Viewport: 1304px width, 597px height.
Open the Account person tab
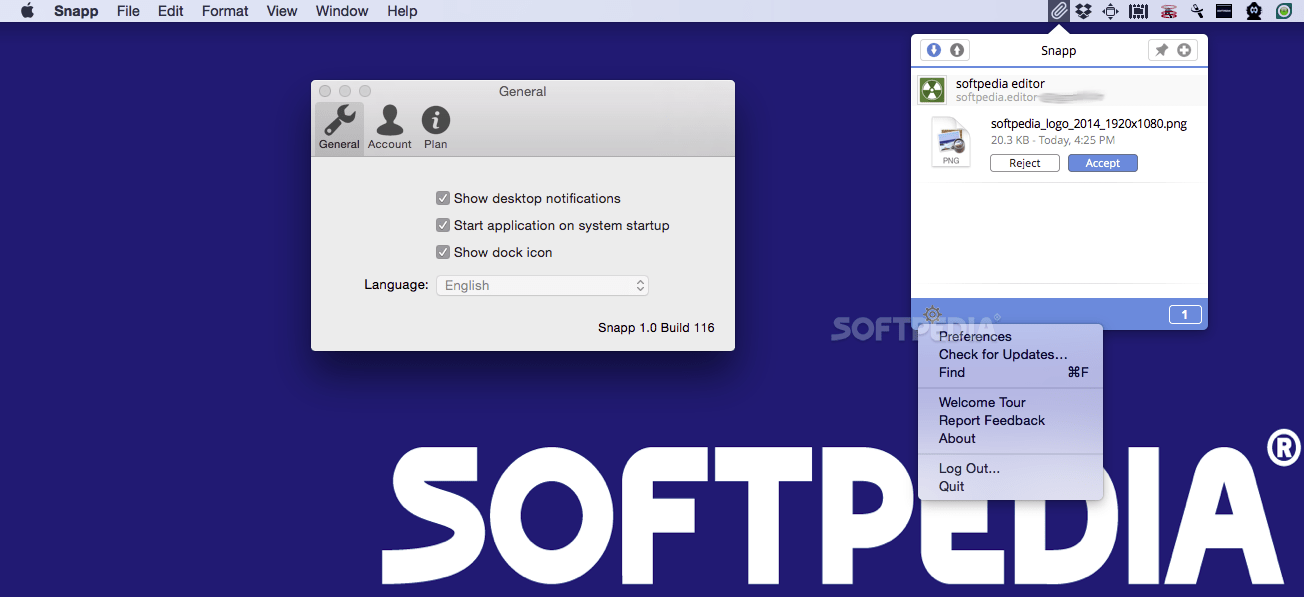tap(389, 127)
